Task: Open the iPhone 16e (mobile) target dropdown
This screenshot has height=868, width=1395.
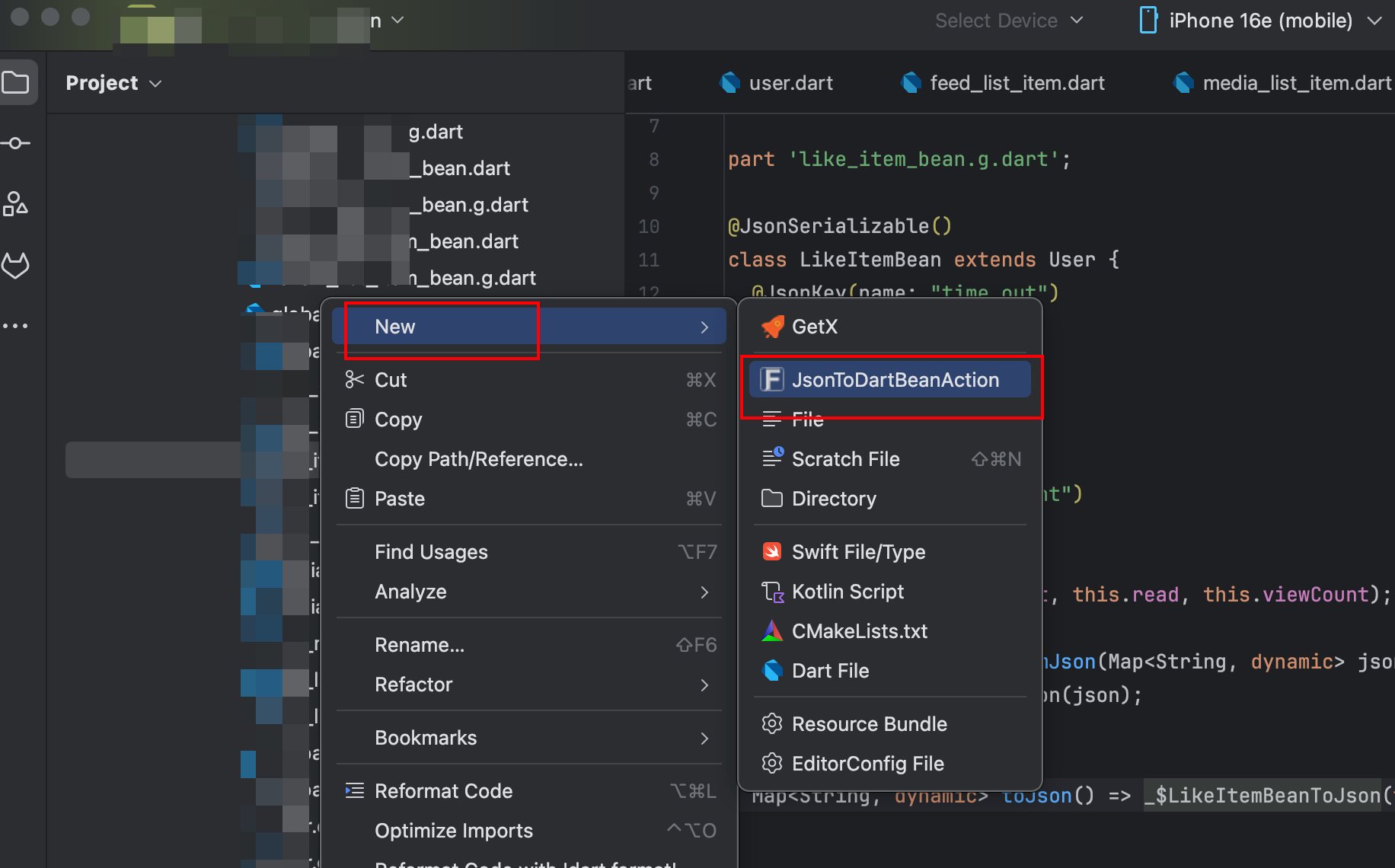Action: click(x=1262, y=21)
